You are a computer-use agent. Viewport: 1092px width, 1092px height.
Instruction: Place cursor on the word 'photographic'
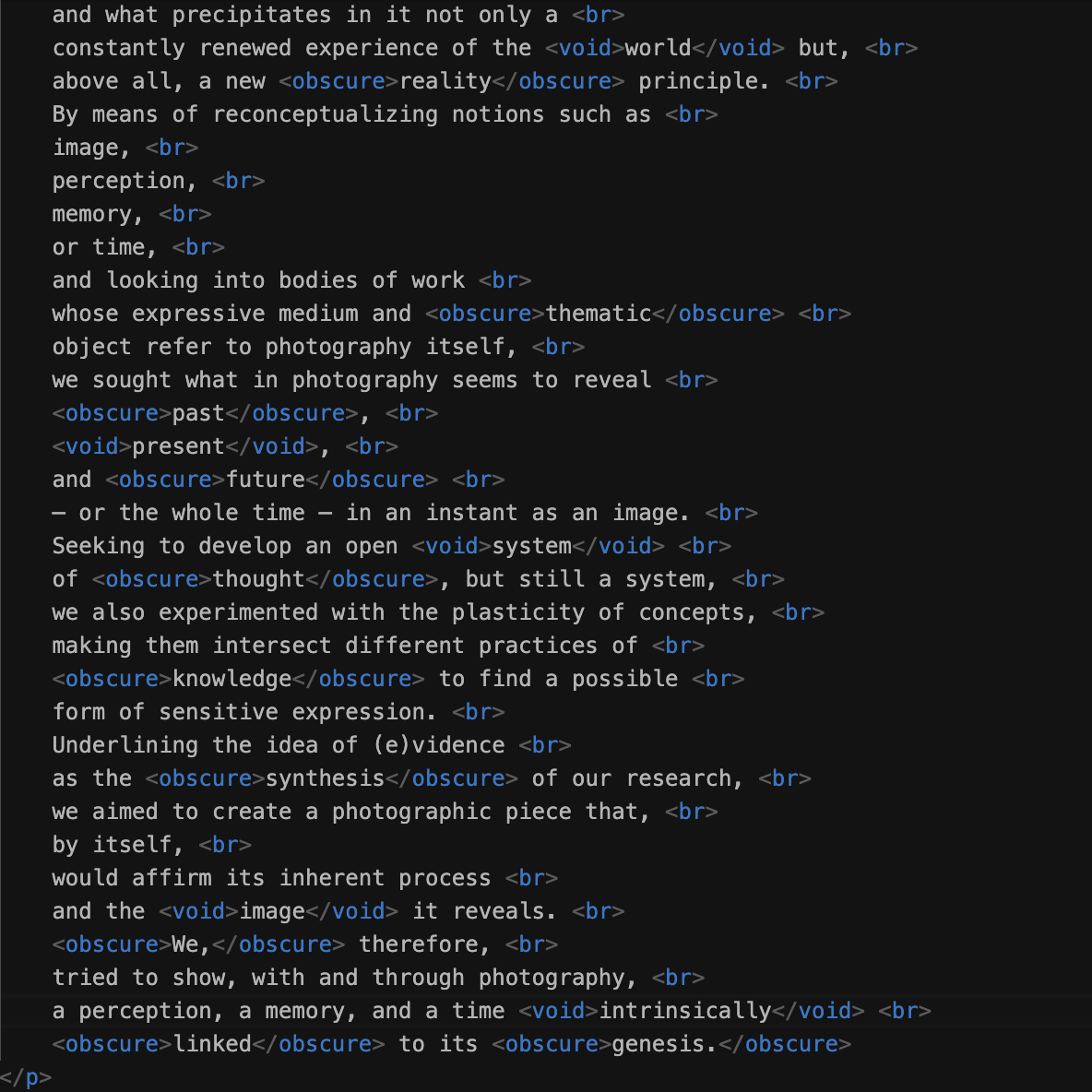coord(411,812)
